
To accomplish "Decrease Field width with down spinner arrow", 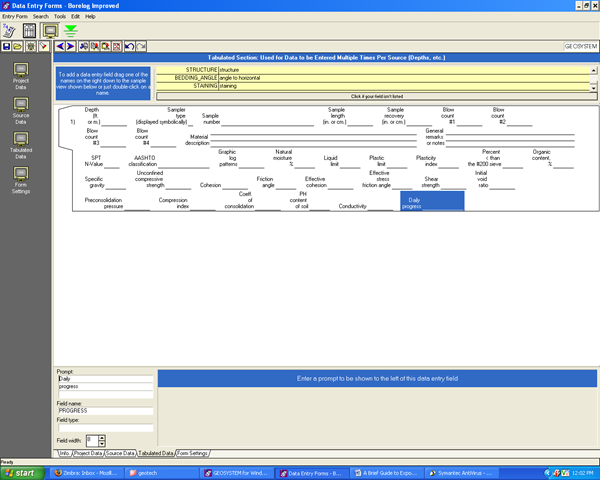I will click(x=102, y=444).
